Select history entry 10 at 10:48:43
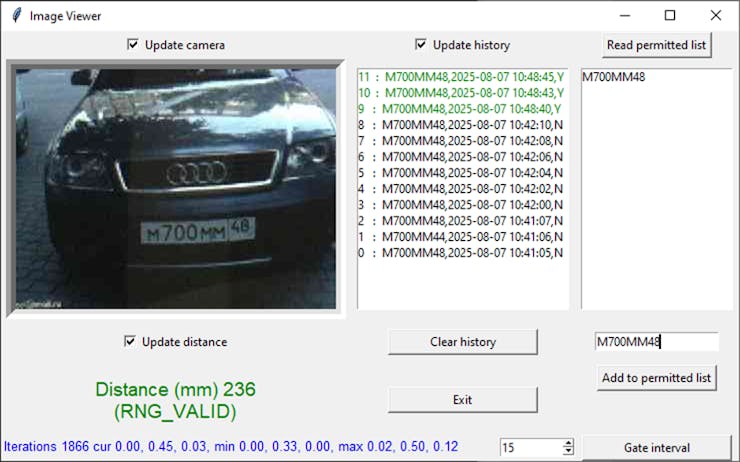This screenshot has height=462, width=740. [461, 93]
